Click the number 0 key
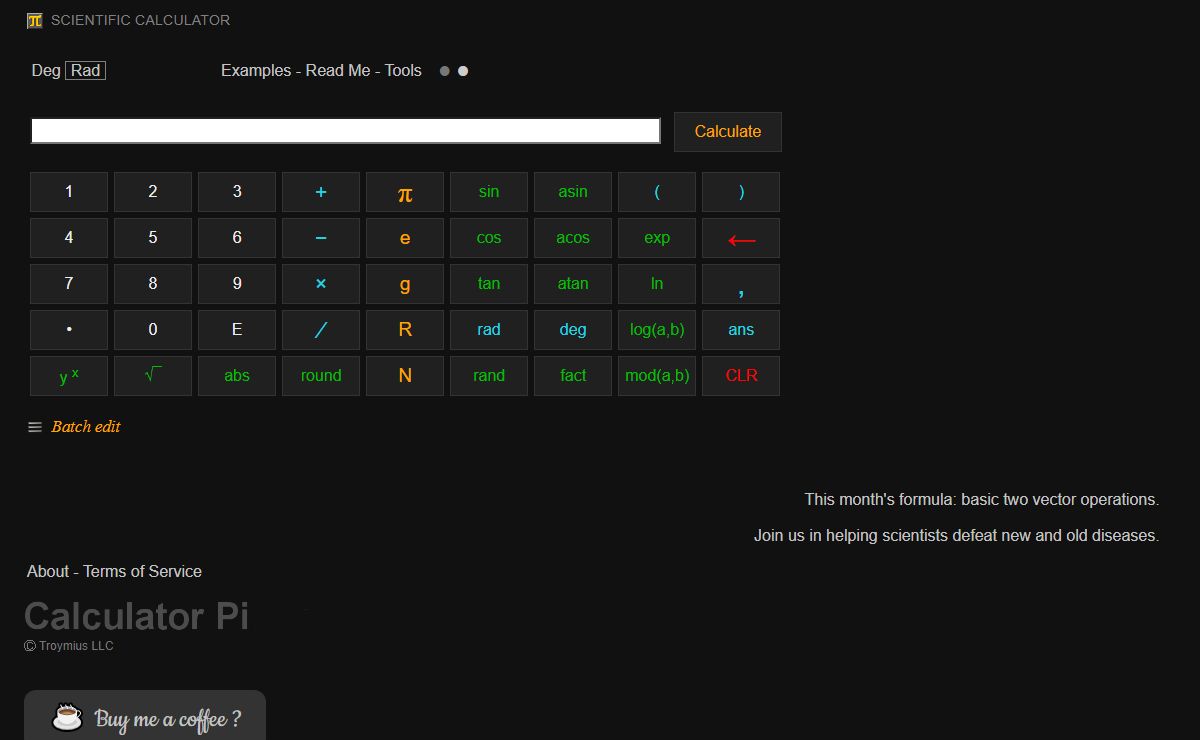 153,330
